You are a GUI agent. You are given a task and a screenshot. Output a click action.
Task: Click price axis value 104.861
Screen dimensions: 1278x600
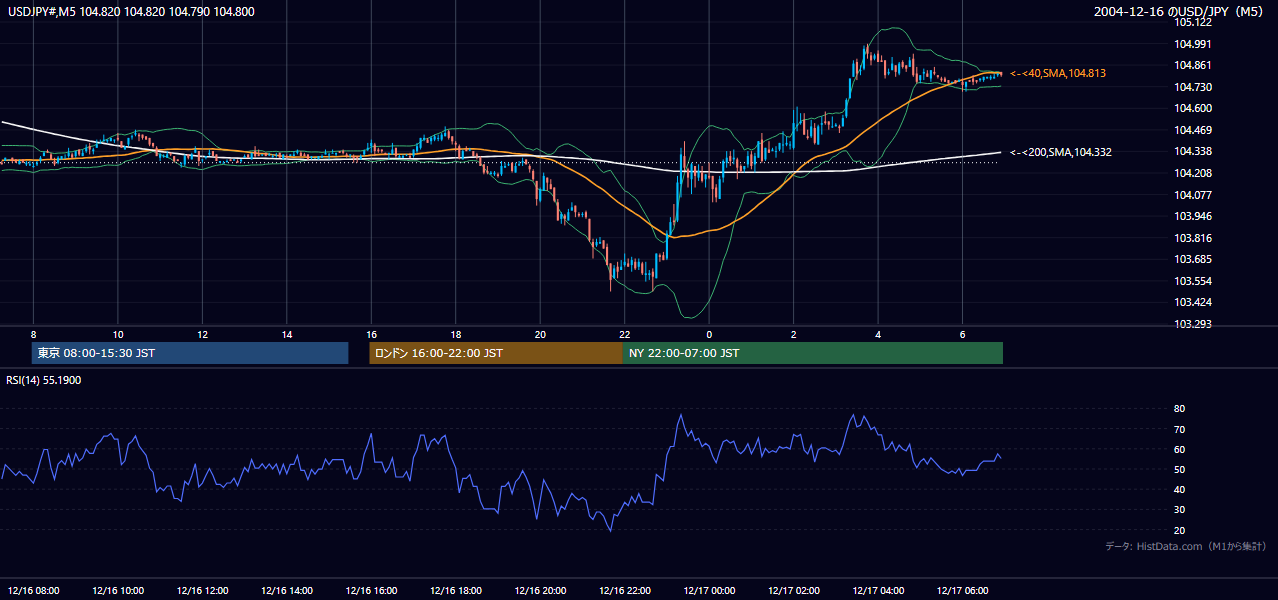[1193, 65]
